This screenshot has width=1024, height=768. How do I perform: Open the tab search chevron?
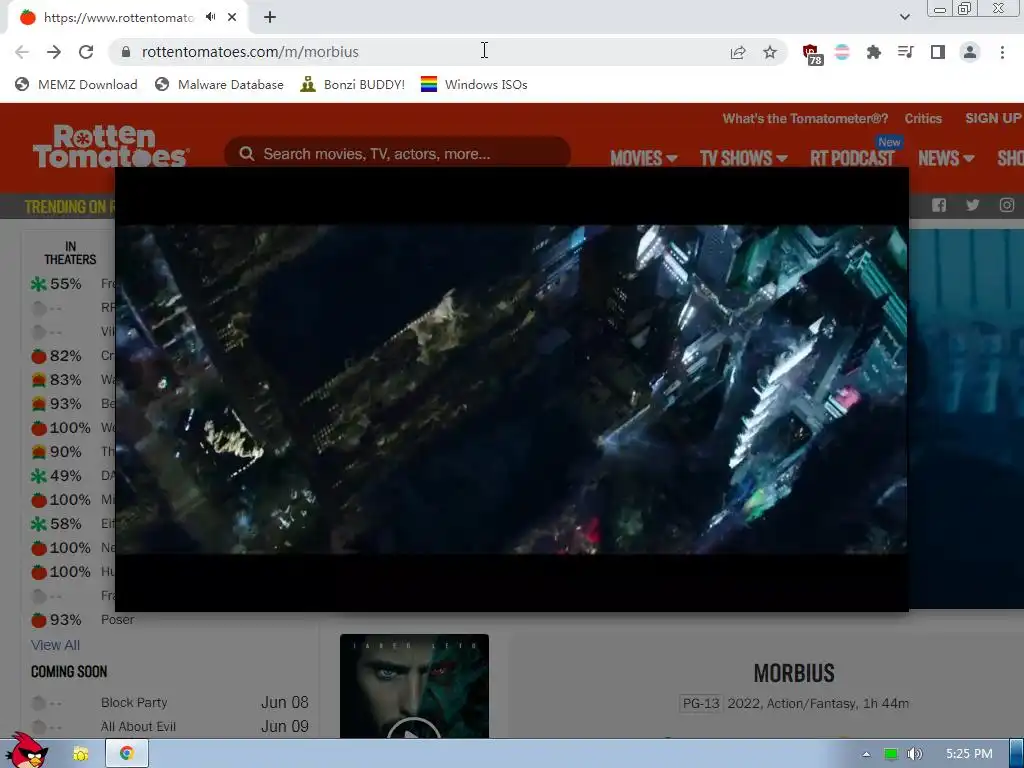[904, 17]
